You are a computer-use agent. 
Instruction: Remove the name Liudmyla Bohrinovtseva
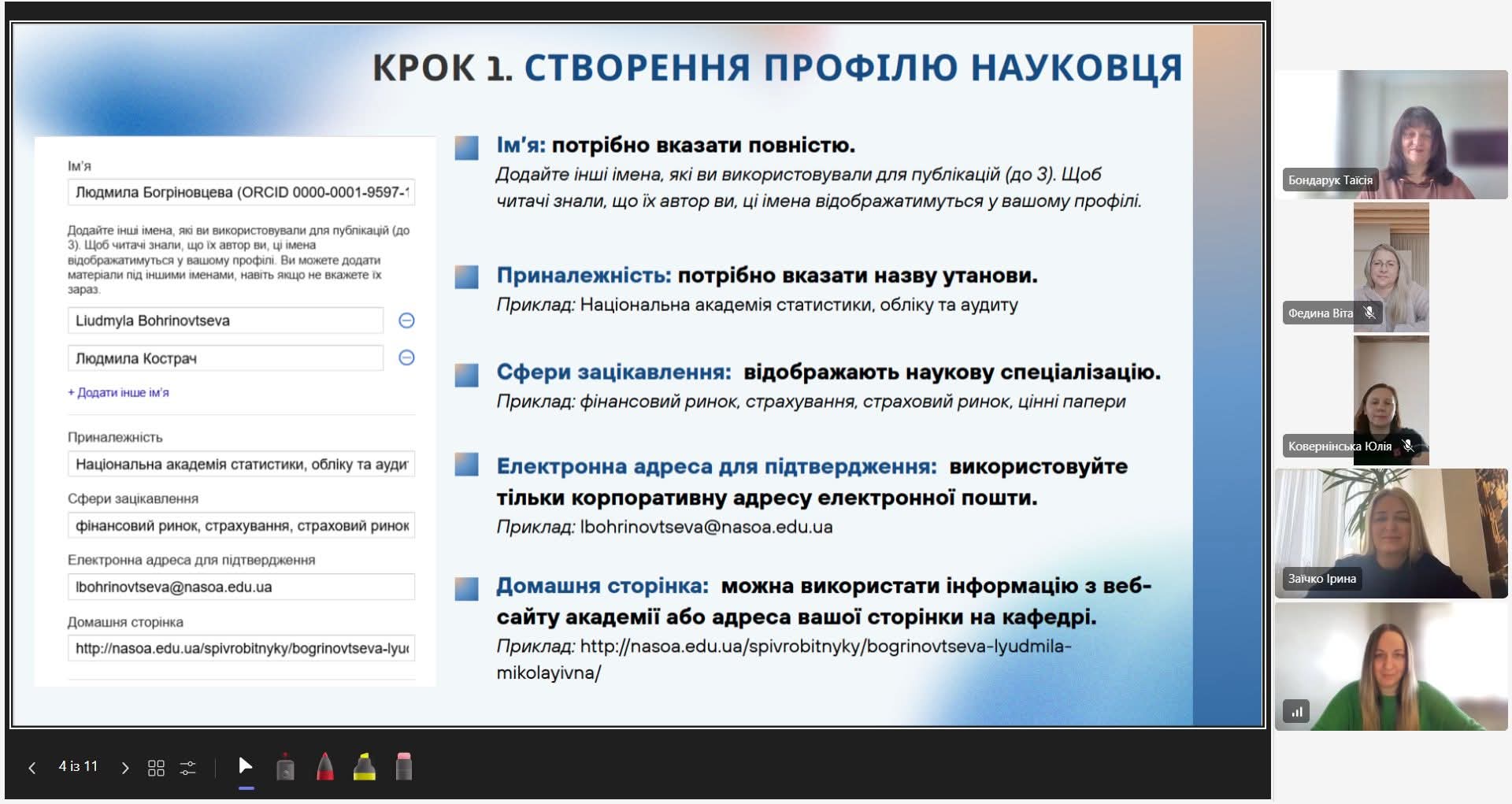pyautogui.click(x=406, y=320)
